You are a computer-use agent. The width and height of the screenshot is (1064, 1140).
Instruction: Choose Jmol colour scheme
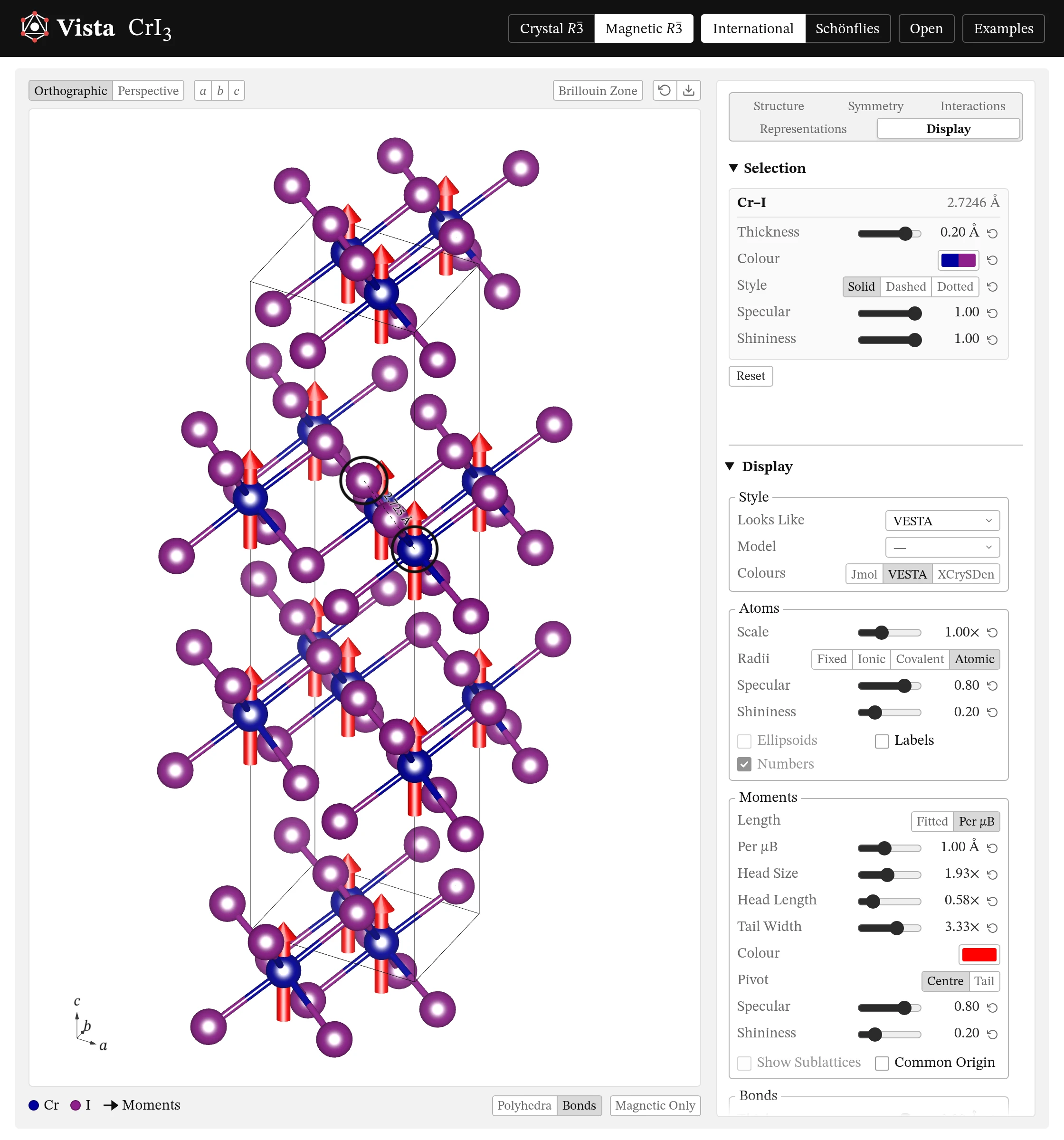click(x=864, y=575)
